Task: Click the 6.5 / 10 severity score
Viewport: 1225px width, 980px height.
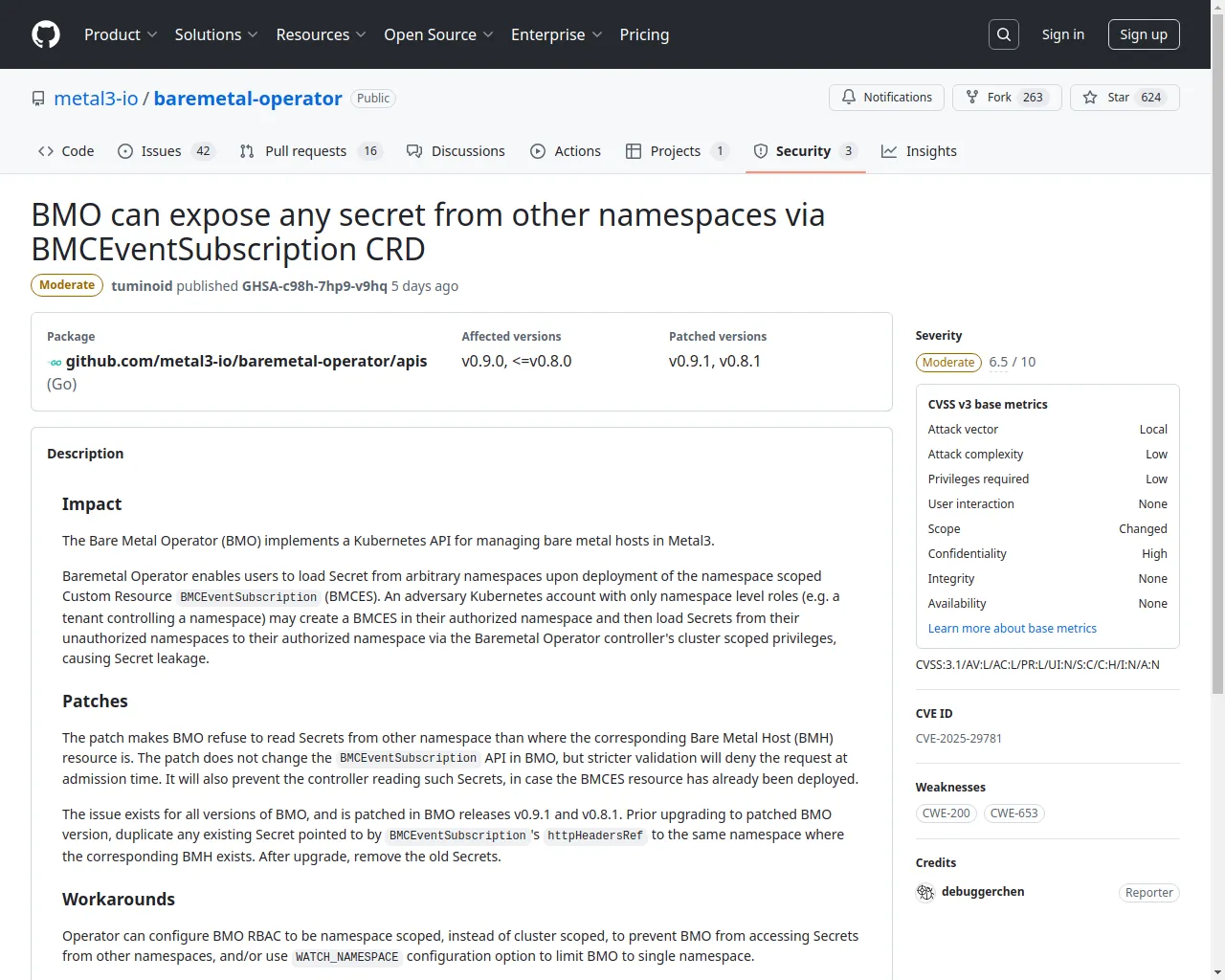Action: [1013, 362]
